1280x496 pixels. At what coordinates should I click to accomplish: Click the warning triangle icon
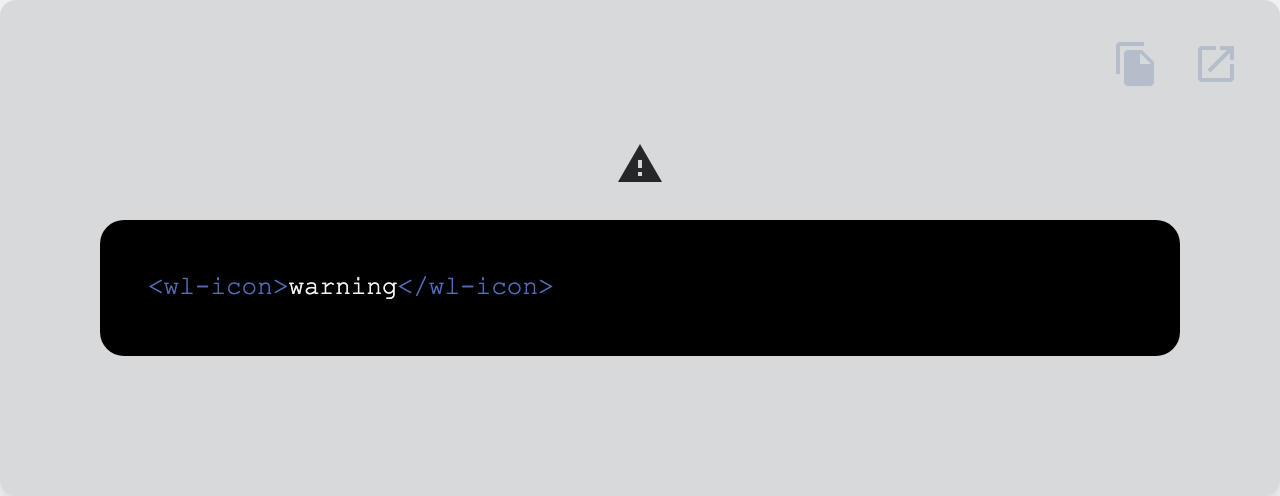(x=640, y=164)
